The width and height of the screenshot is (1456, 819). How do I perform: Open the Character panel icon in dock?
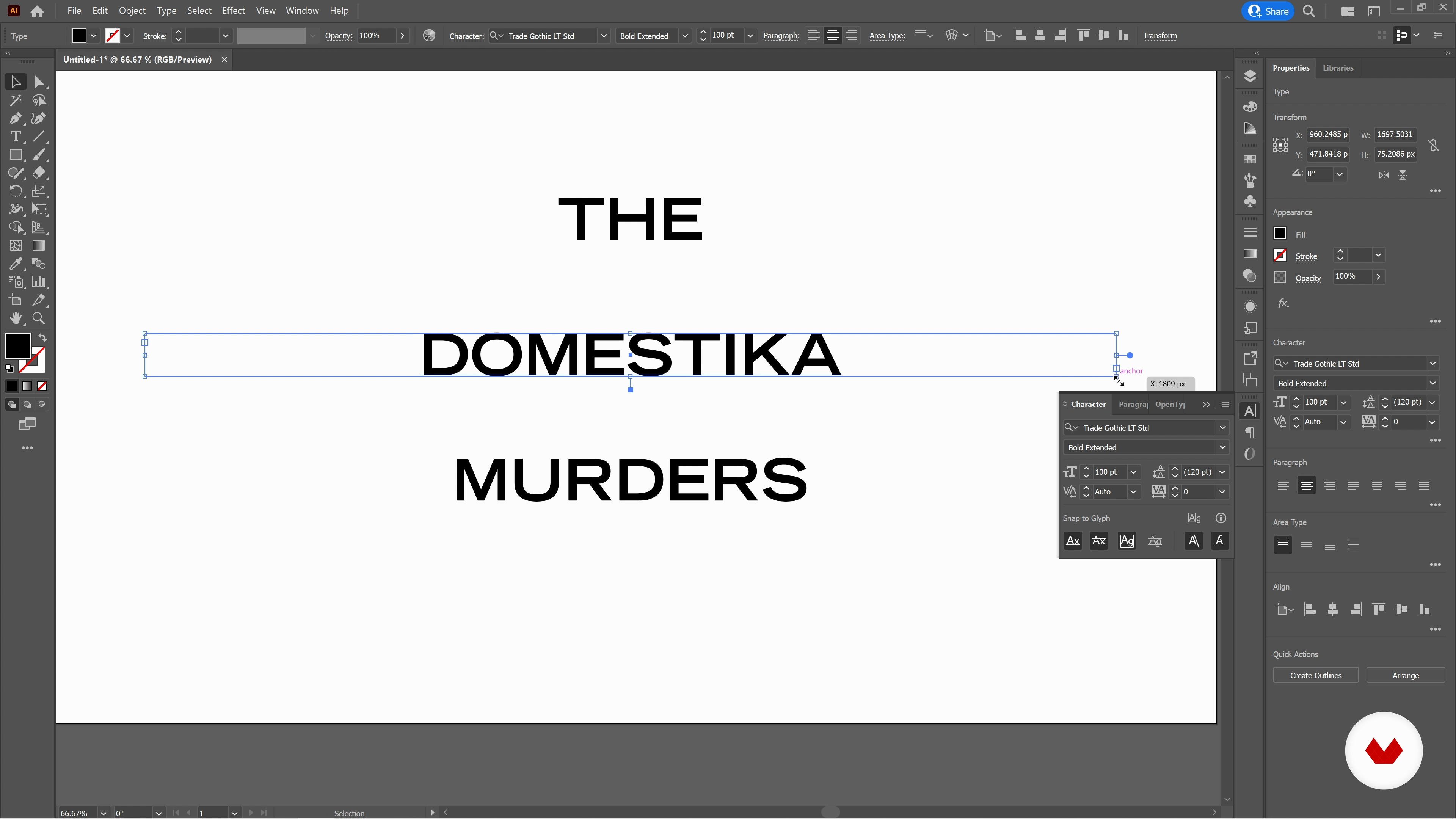(1250, 411)
